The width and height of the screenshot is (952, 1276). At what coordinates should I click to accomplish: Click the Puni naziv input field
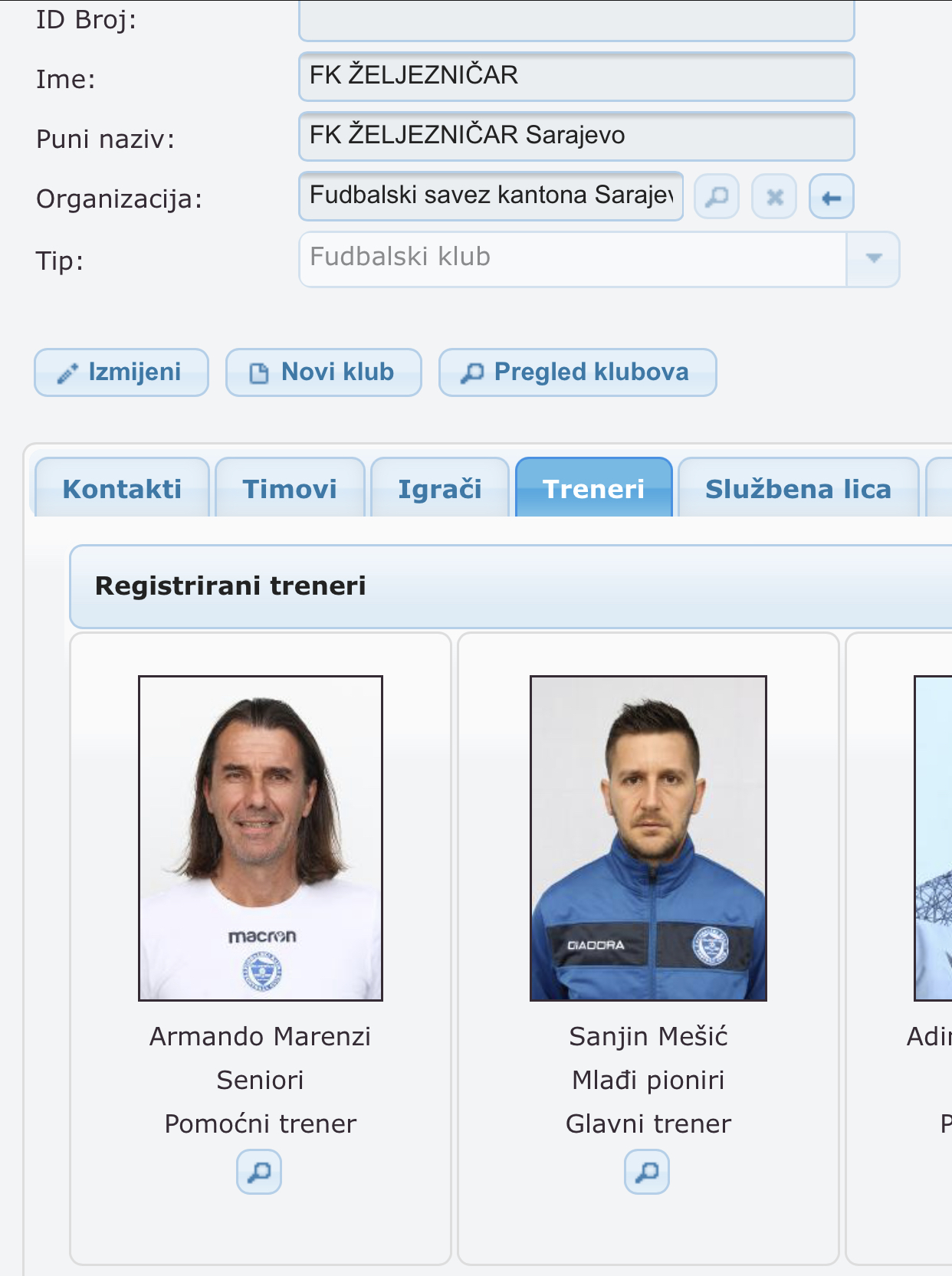576,136
